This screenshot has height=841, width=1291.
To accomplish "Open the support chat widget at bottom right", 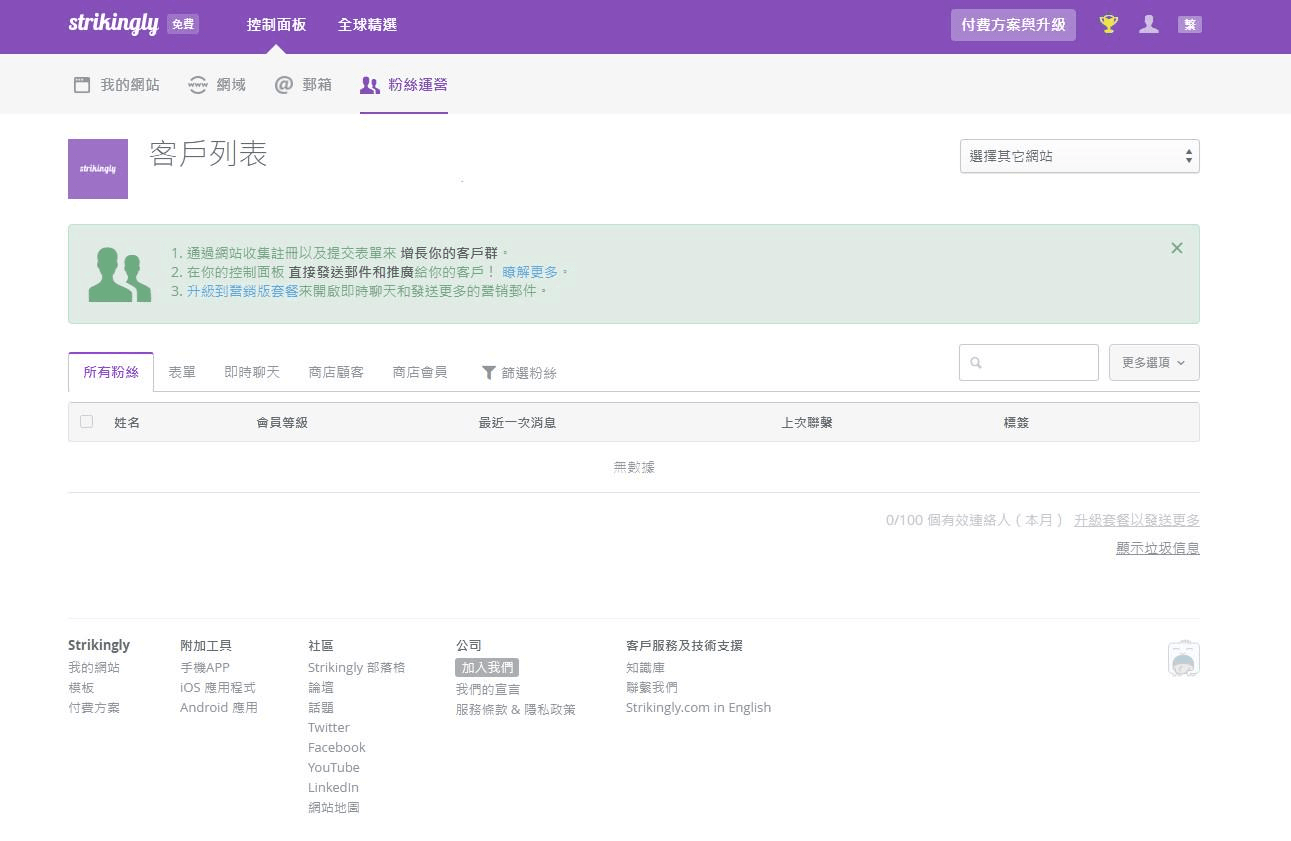I will tap(1183, 658).
